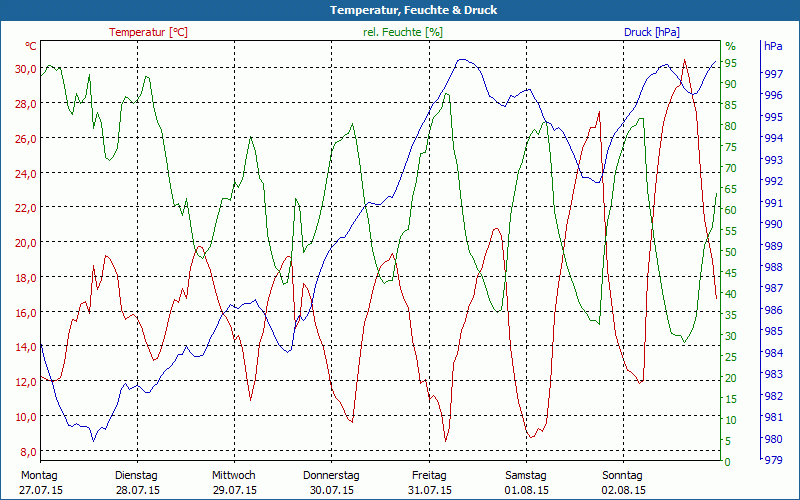
Task: Click '70' on the green humidity axis
Action: pyautogui.click(x=731, y=168)
